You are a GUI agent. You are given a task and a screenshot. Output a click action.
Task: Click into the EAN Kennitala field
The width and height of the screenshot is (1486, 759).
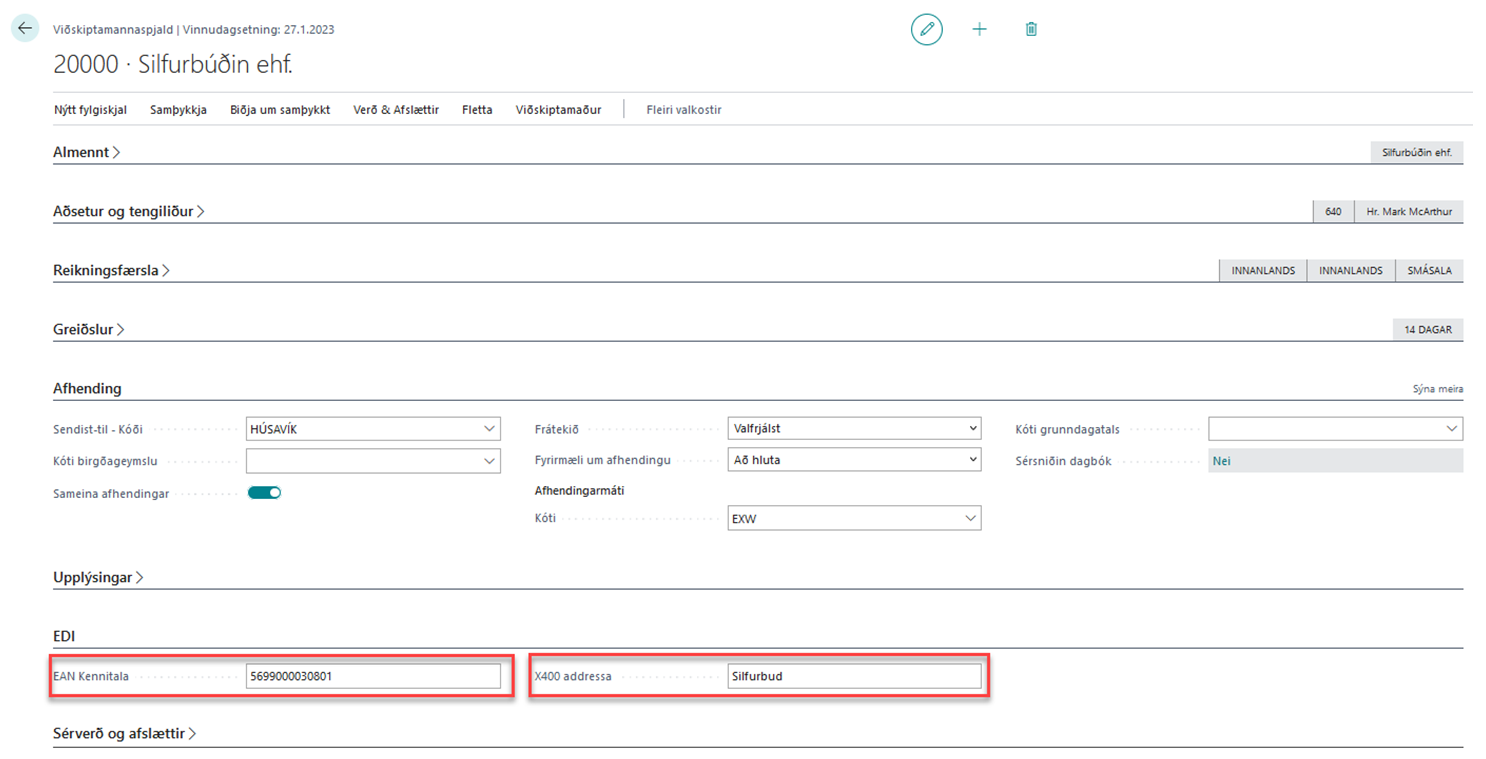pos(372,676)
